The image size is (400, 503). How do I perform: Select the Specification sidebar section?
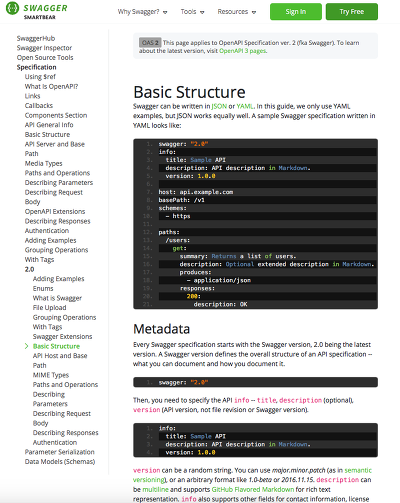[36, 67]
